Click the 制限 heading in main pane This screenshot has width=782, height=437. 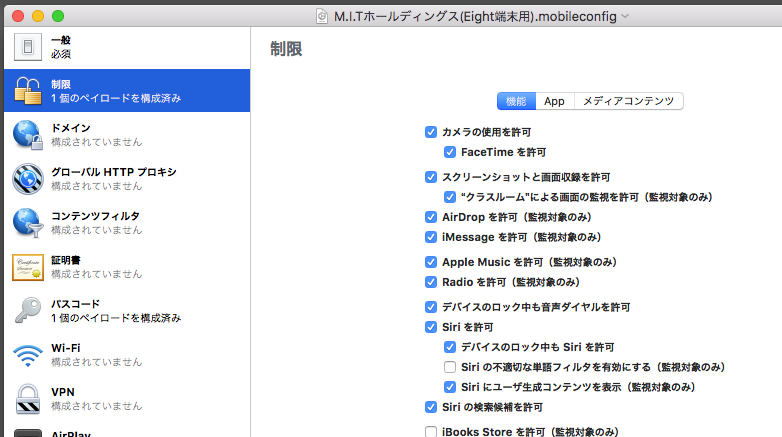(x=286, y=49)
